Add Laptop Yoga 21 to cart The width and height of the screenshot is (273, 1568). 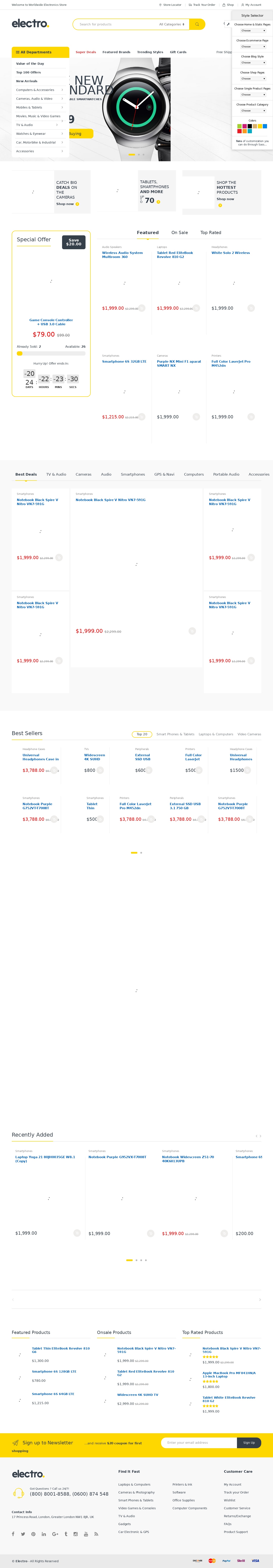(x=77, y=1233)
